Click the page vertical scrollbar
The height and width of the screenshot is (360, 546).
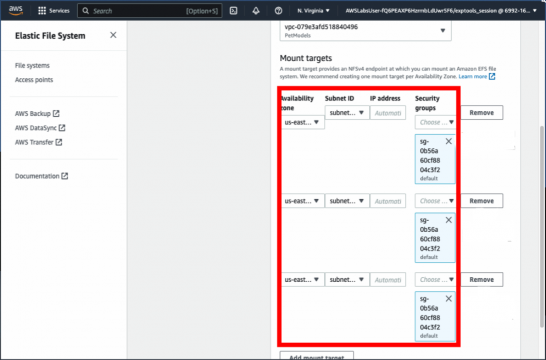click(542, 226)
